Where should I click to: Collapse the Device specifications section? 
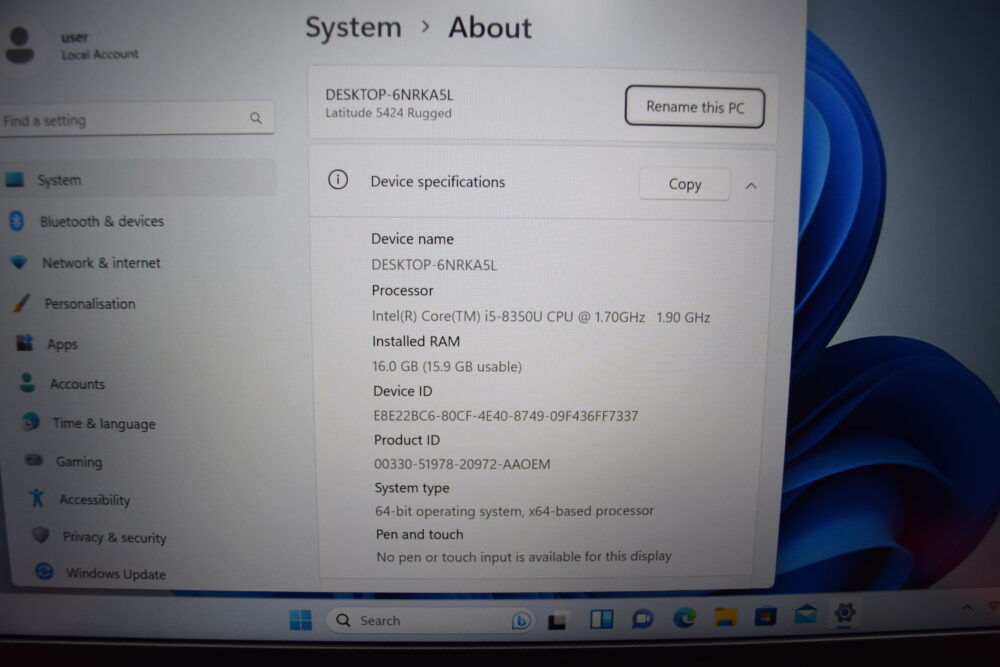[x=751, y=186]
